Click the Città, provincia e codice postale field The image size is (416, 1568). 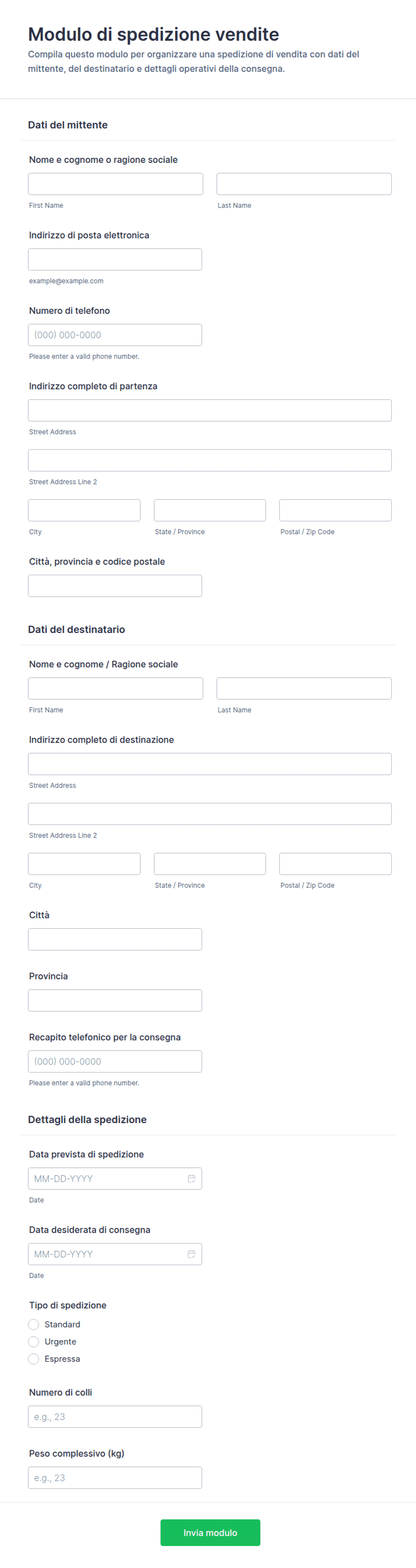pos(115,585)
